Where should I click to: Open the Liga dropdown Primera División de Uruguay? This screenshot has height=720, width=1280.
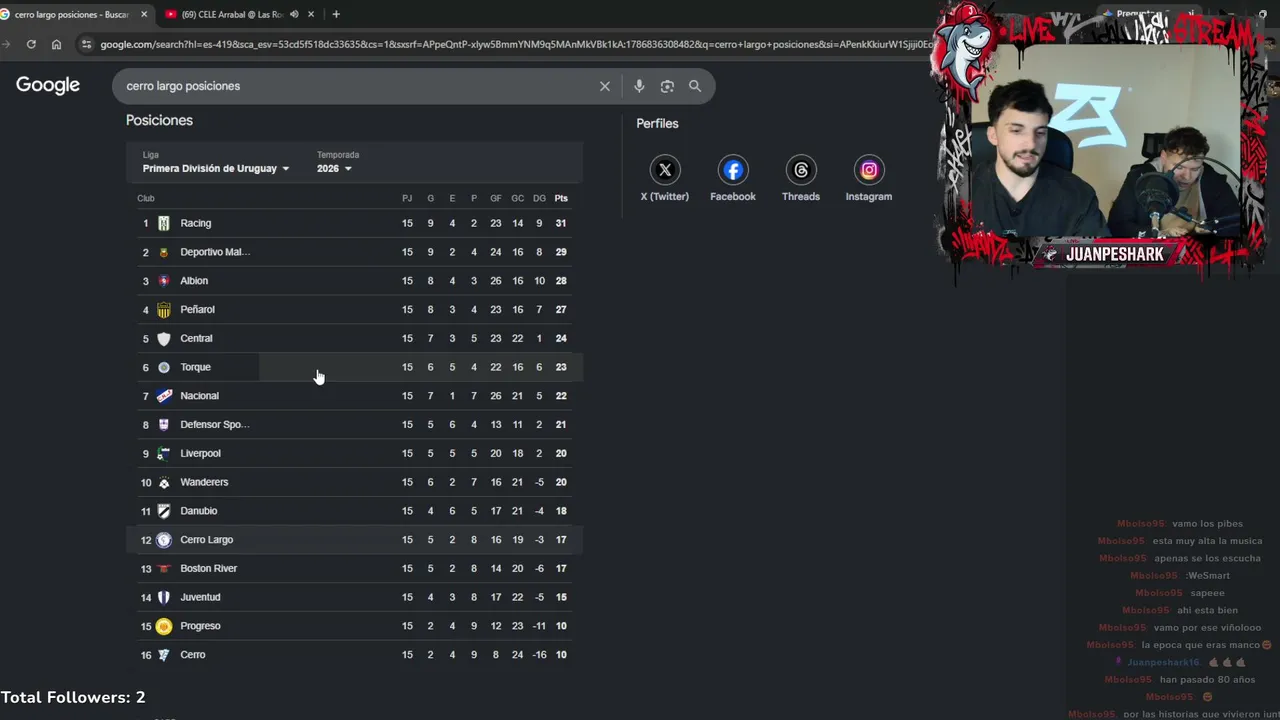click(x=216, y=168)
